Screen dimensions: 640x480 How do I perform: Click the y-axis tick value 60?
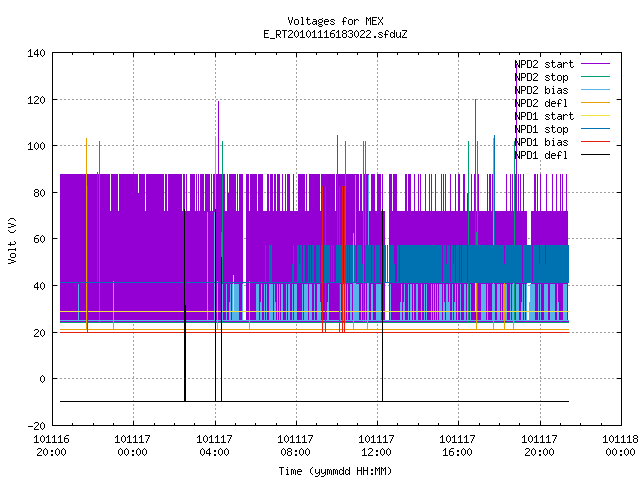(40, 239)
